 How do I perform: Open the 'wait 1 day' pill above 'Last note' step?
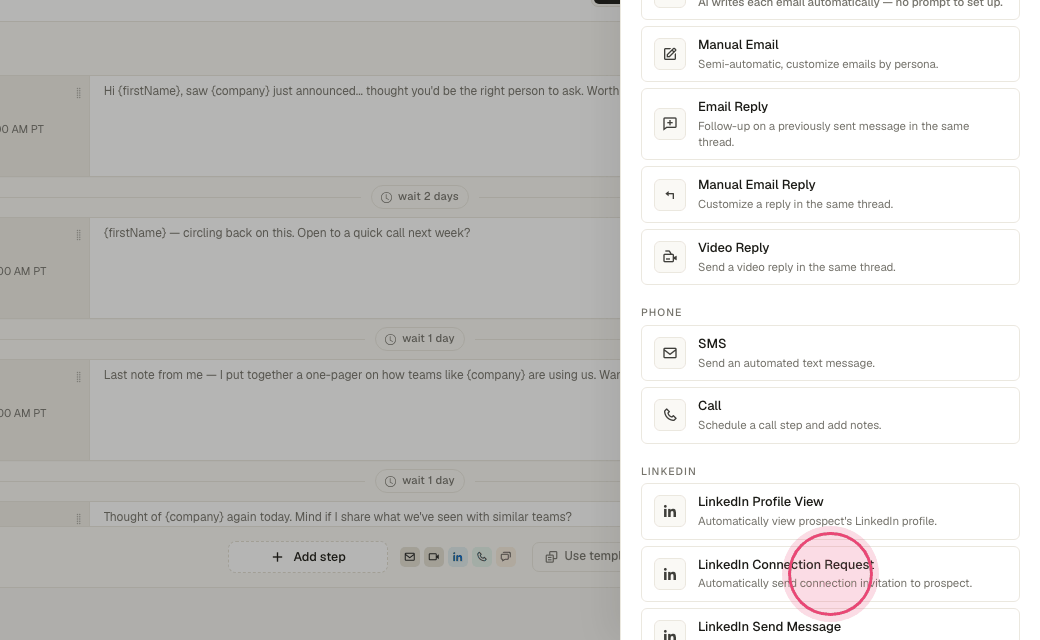coord(420,339)
